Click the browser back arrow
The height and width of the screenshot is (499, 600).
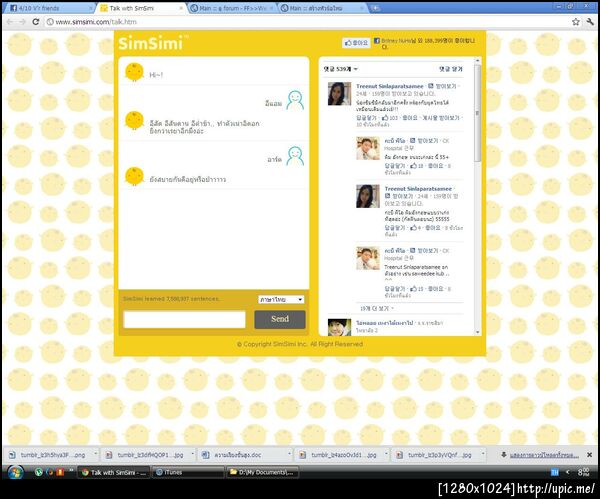(10, 22)
